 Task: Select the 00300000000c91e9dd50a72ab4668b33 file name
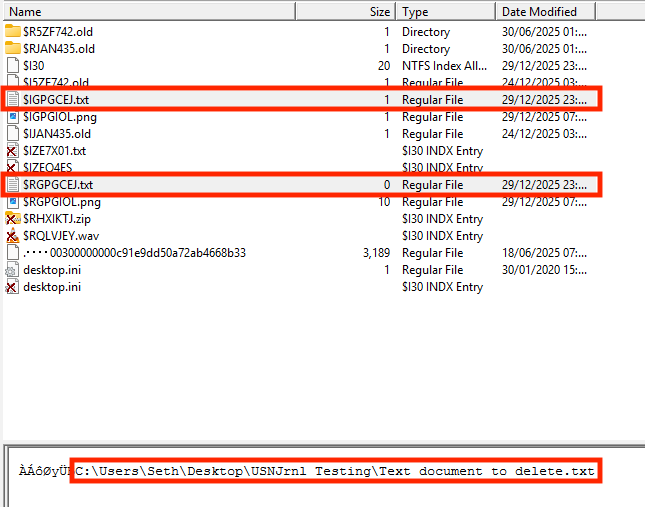(135, 252)
